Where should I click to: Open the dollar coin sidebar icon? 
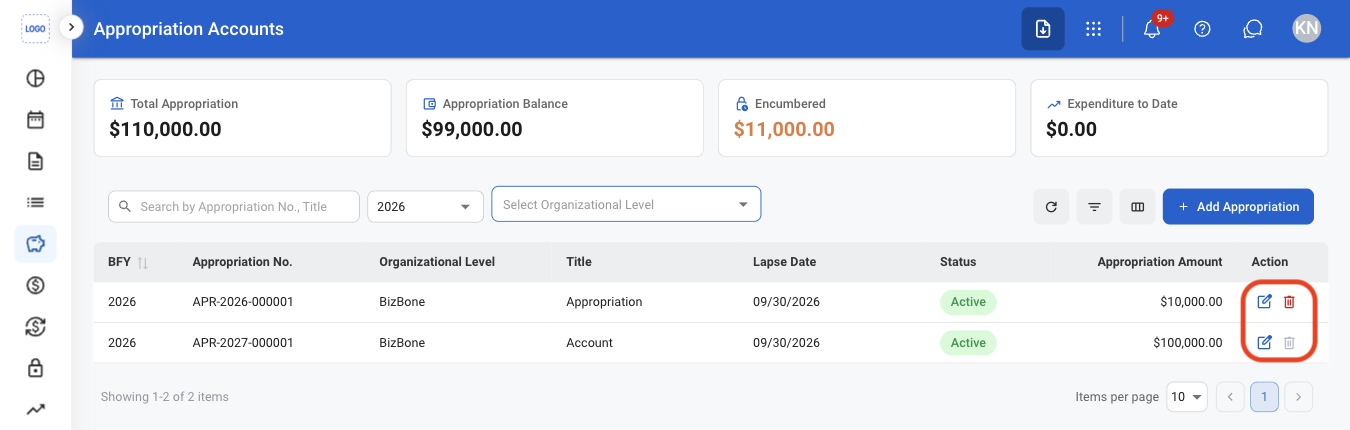tap(35, 285)
